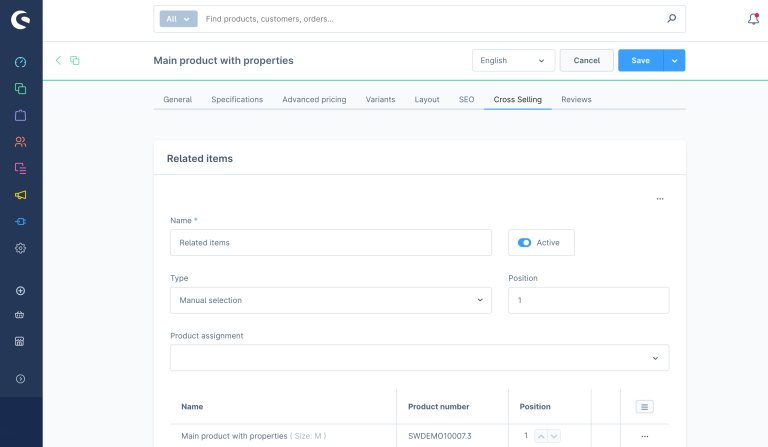
Task: Open the Settings gear icon in the sidebar
Action: [x=21, y=248]
